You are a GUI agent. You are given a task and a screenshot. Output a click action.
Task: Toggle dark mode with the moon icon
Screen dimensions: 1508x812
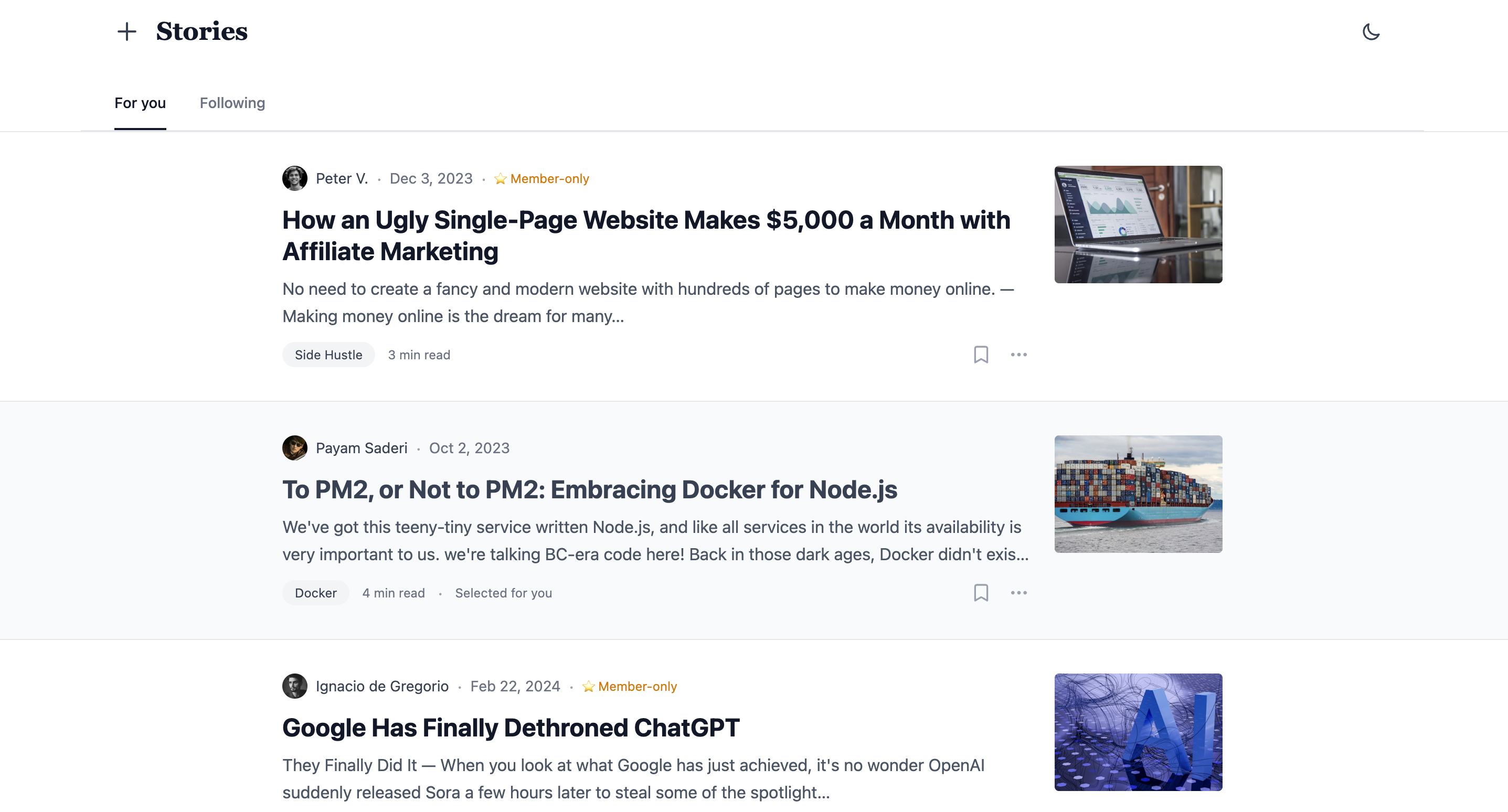point(1371,31)
